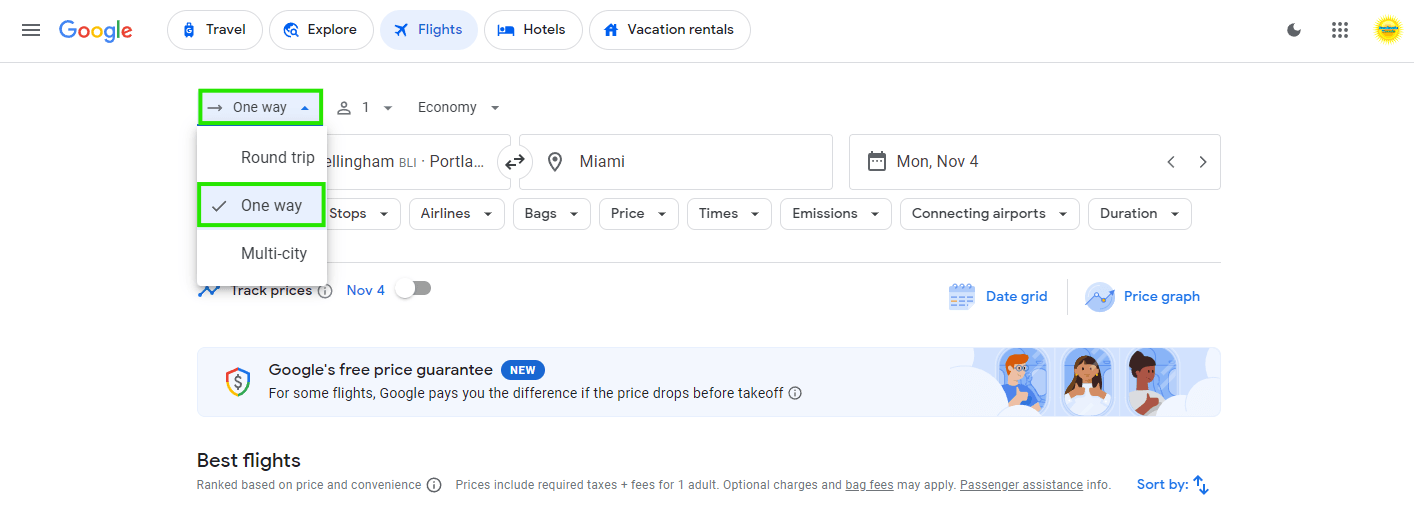The height and width of the screenshot is (510, 1414).
Task: Expand the Economy class dropdown
Action: click(459, 108)
